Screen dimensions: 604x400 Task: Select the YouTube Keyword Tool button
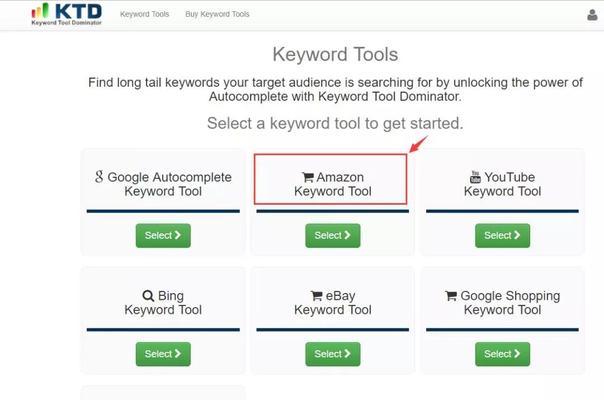click(x=502, y=235)
